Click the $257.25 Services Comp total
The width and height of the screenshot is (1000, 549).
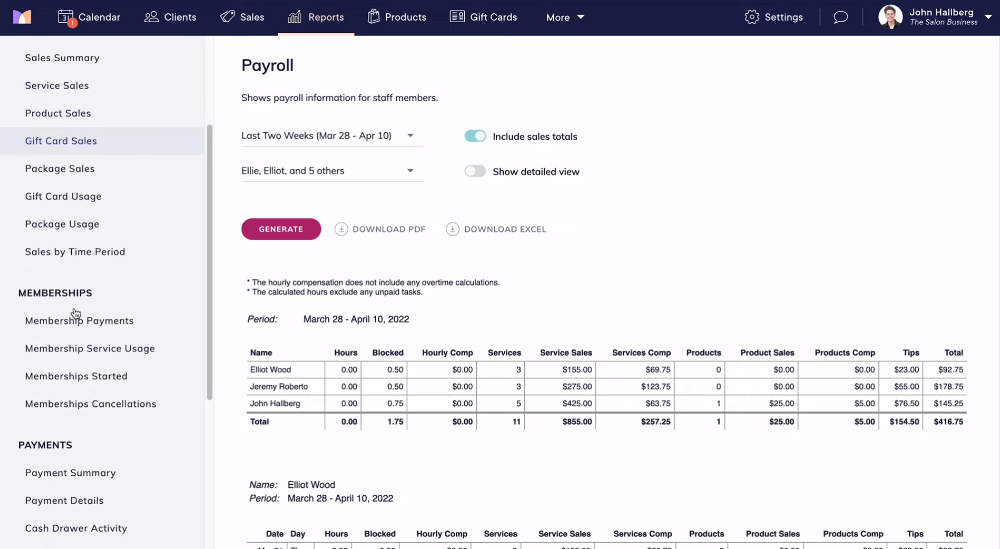656,422
